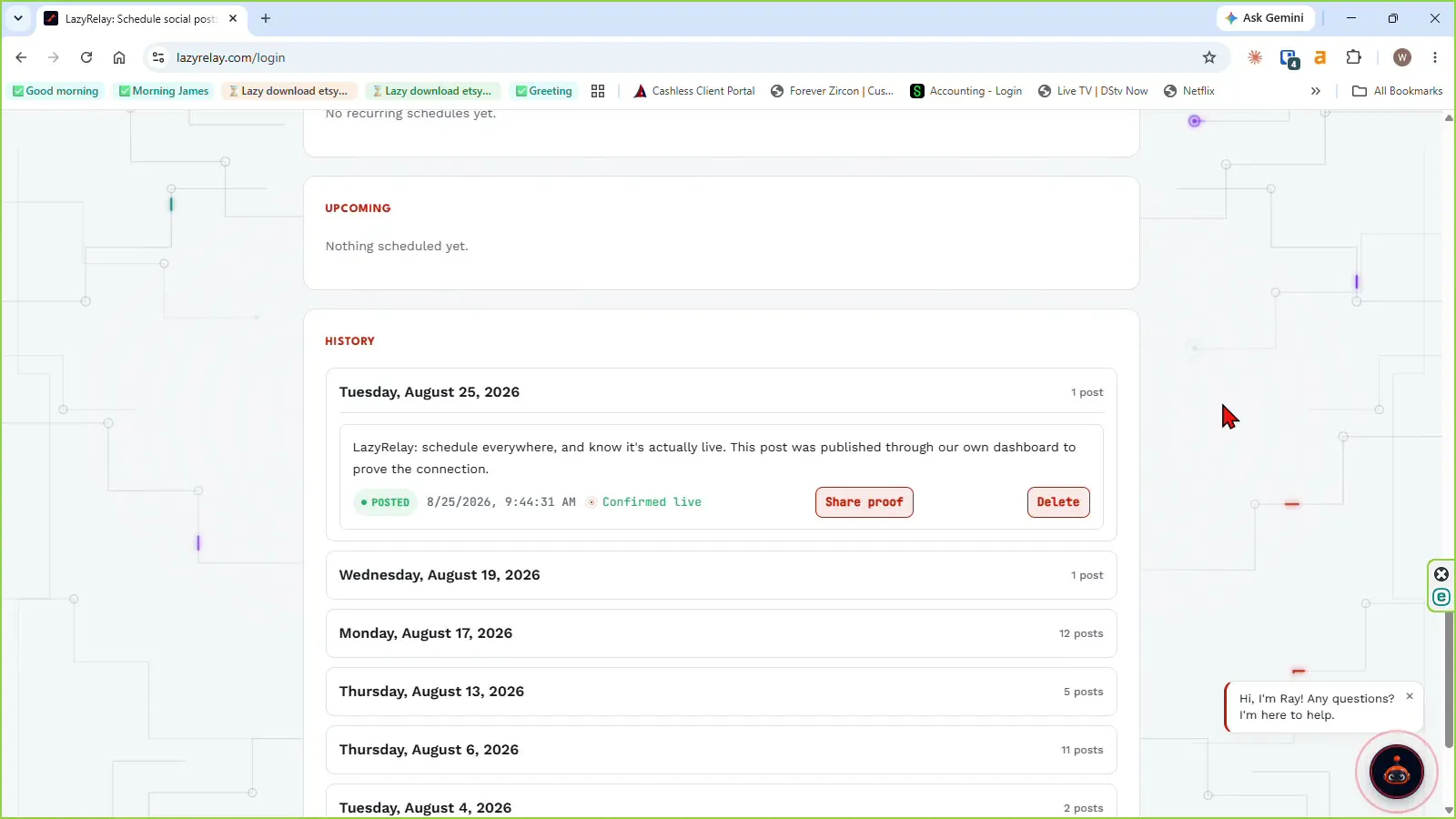Image resolution: width=1456 pixels, height=819 pixels.
Task: Open the apps grid bookmark icon
Action: (598, 91)
